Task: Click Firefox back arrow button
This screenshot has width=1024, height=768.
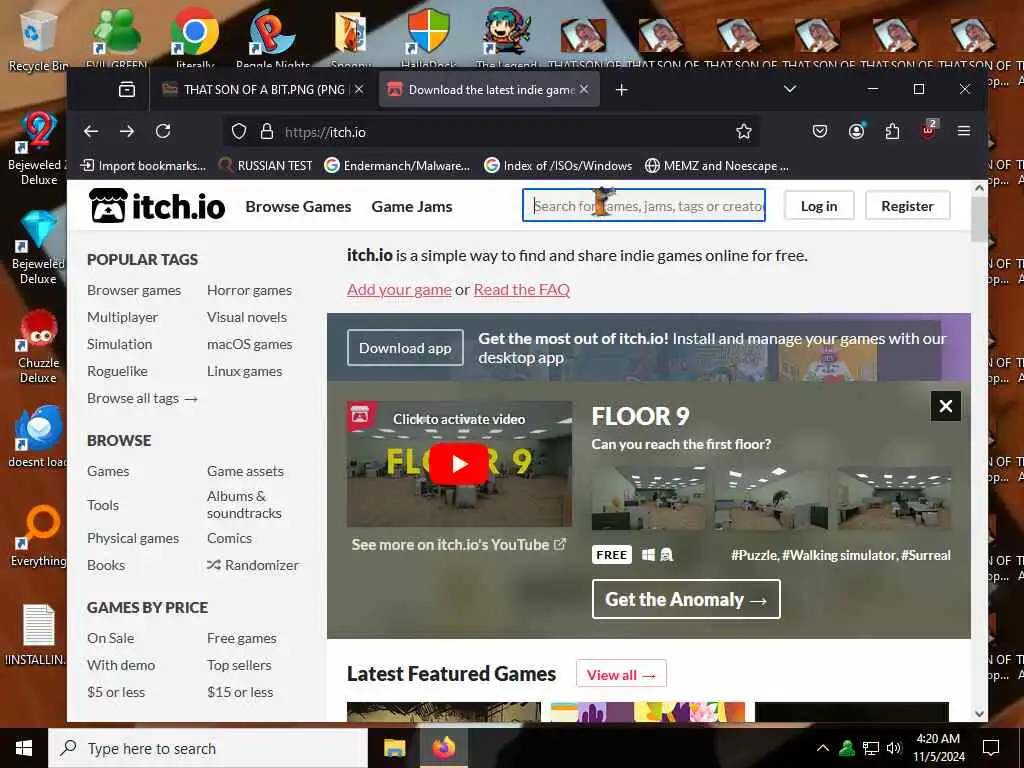Action: click(91, 131)
